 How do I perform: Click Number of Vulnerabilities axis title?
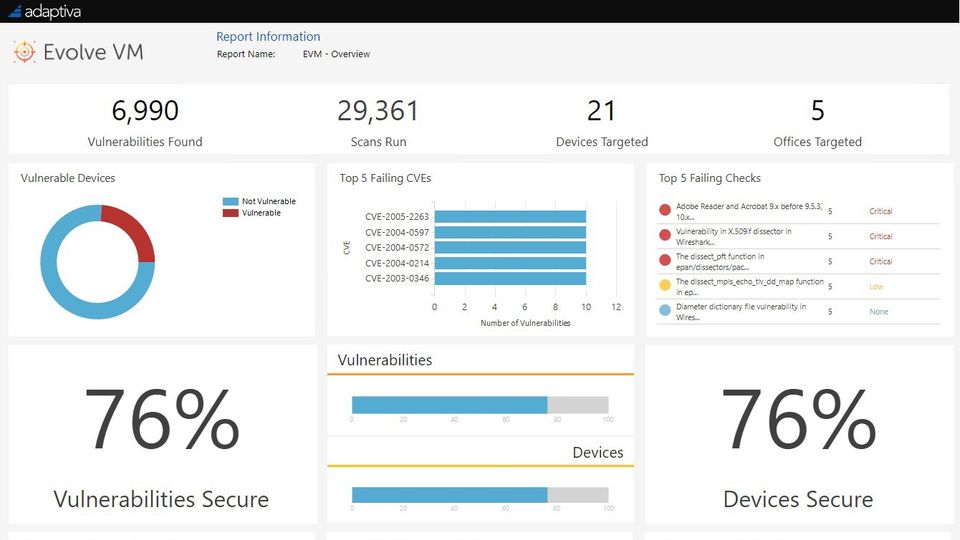(x=525, y=323)
